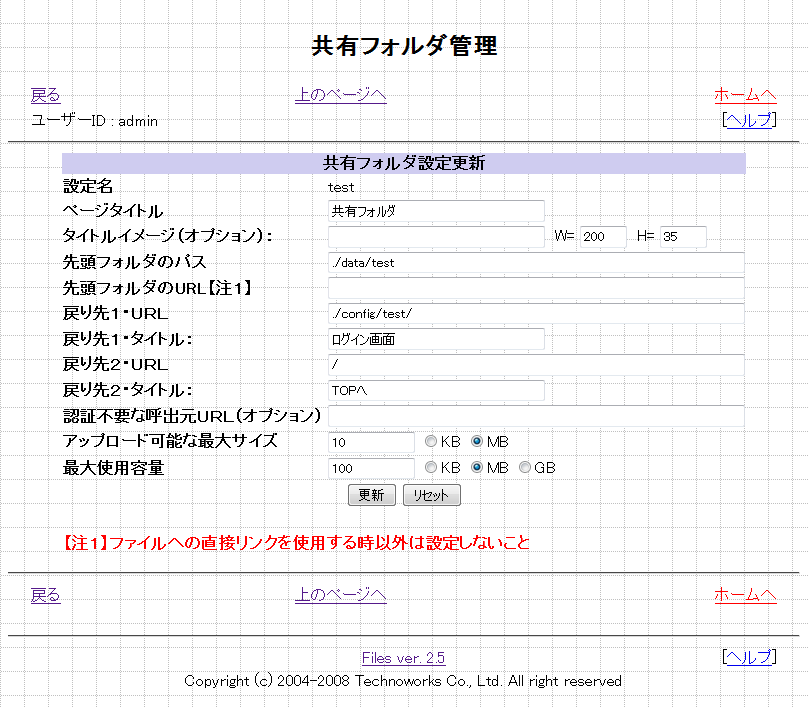Choose KB for 最大使用容量

tap(431, 468)
